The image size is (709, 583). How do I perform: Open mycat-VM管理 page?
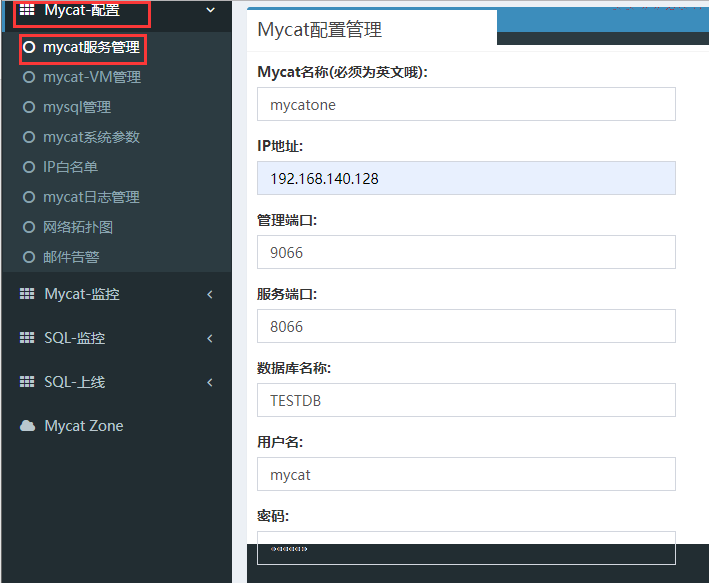(x=92, y=77)
